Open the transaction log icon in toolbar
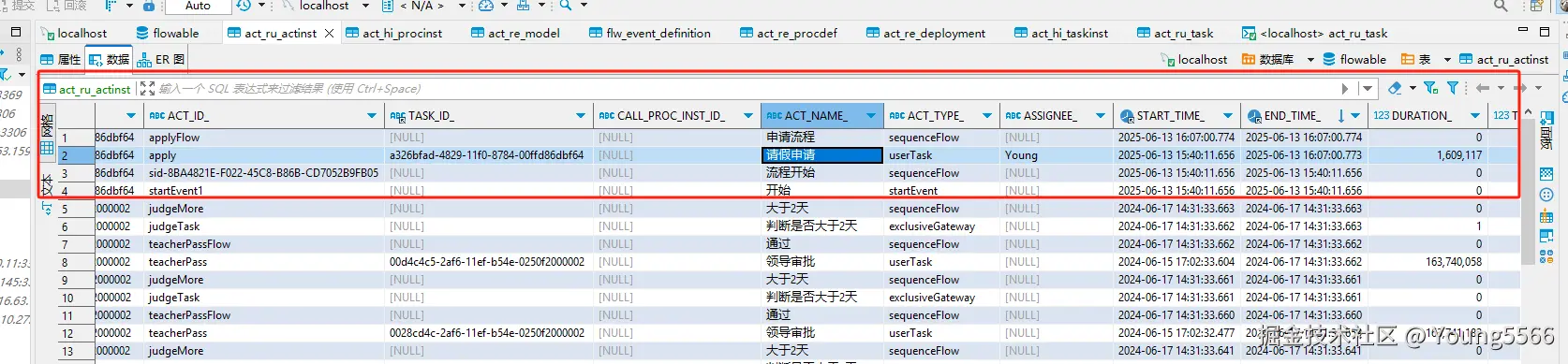1568x364 pixels. click(x=110, y=6)
